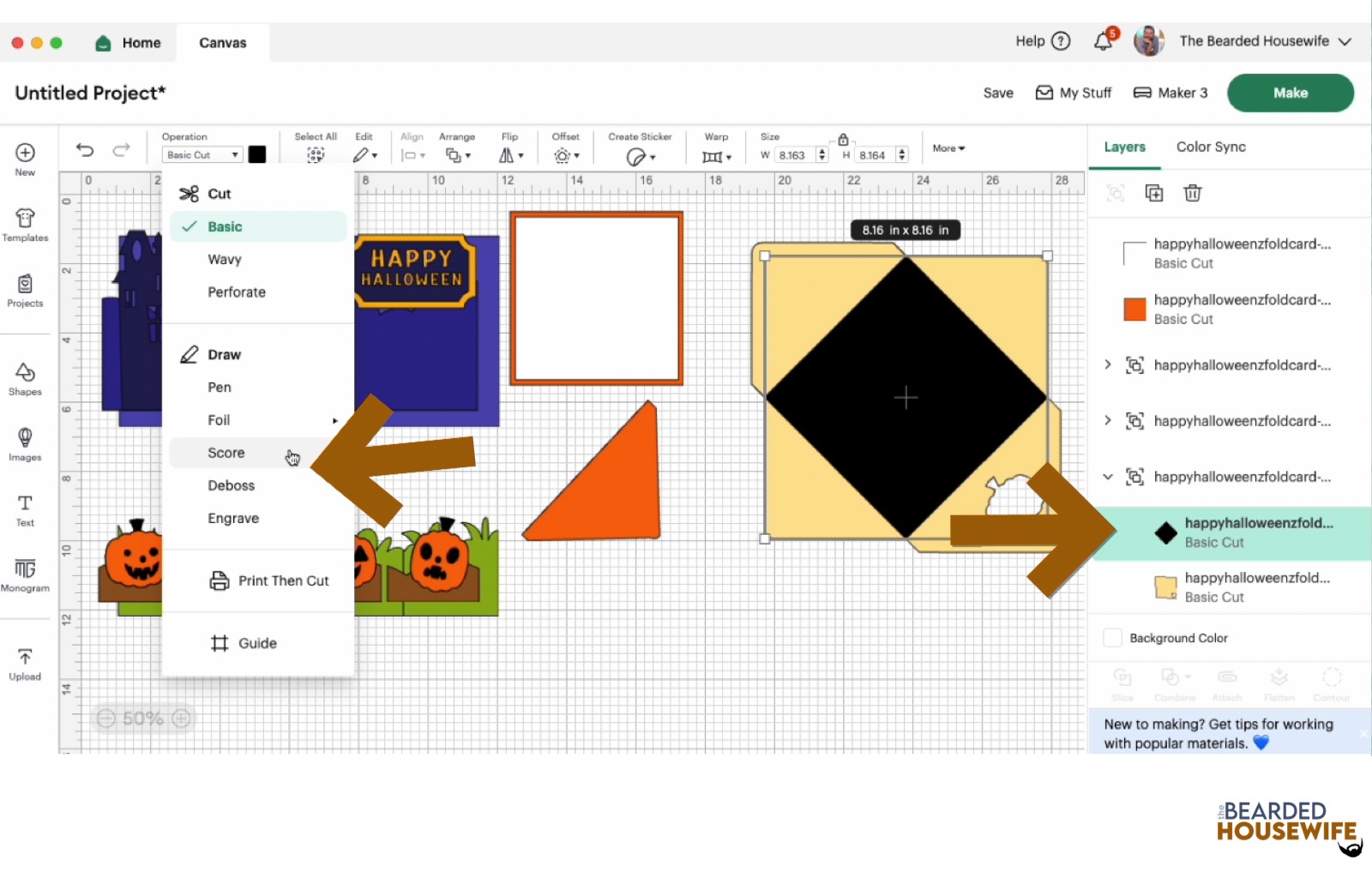The image size is (1372, 872).
Task: Switch to the Color Sync tab
Action: coord(1210,147)
